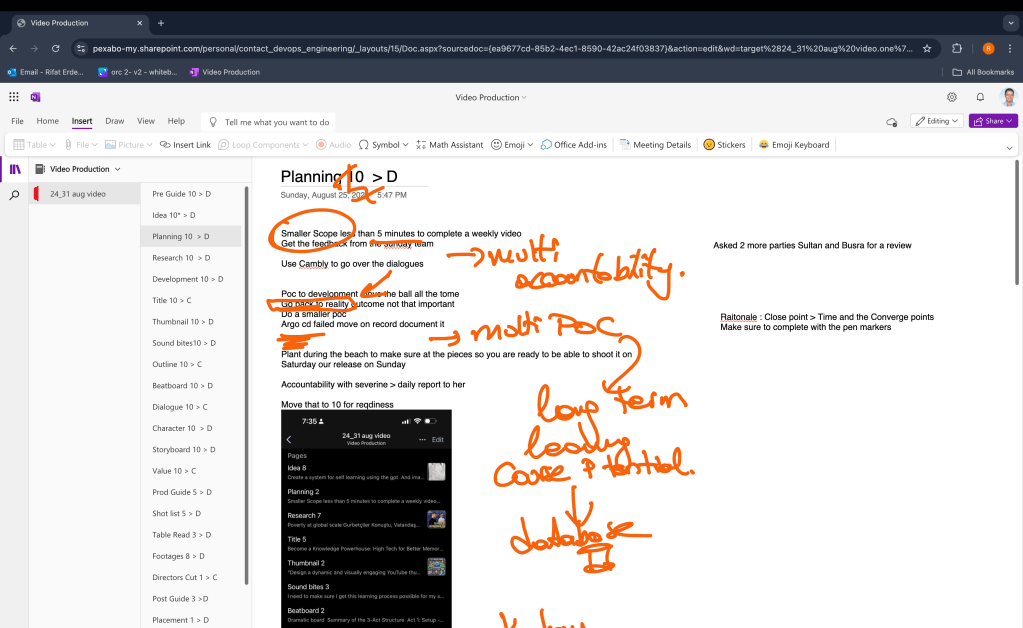Launch the Math Assistant

[450, 145]
